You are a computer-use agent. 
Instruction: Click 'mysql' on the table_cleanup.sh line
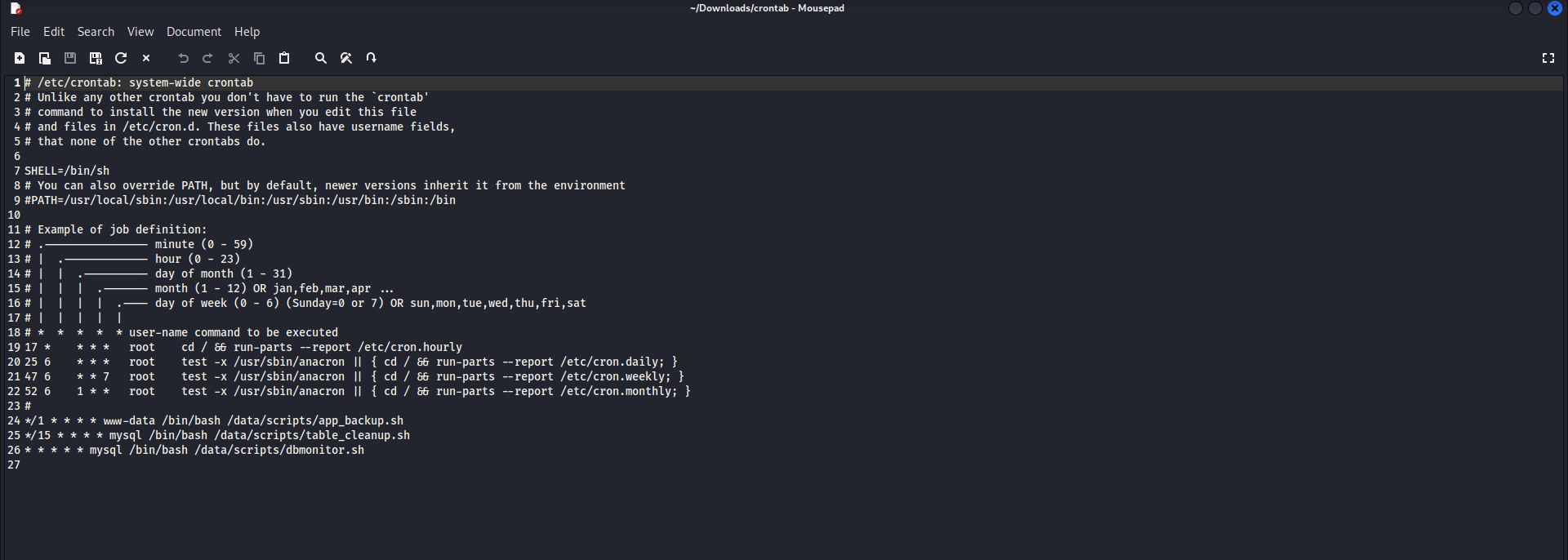click(126, 435)
